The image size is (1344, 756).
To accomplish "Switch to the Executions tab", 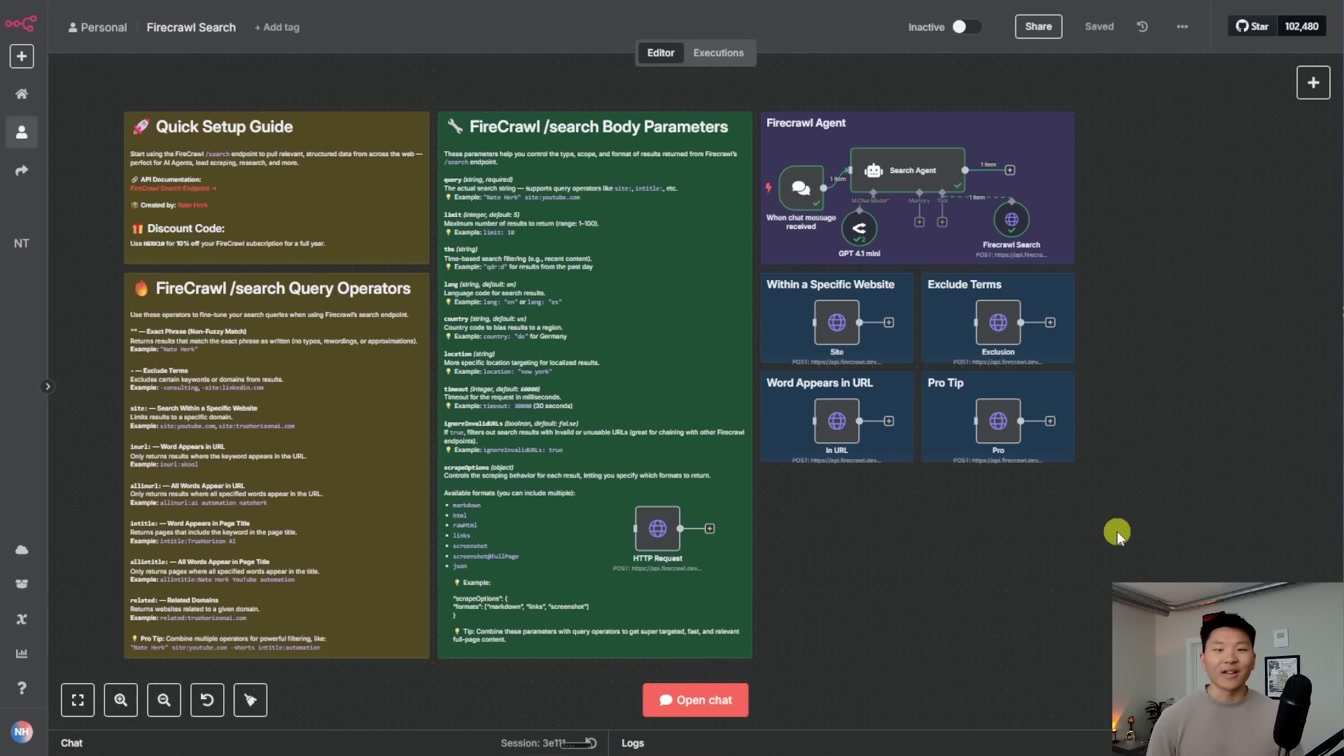I will pos(718,53).
